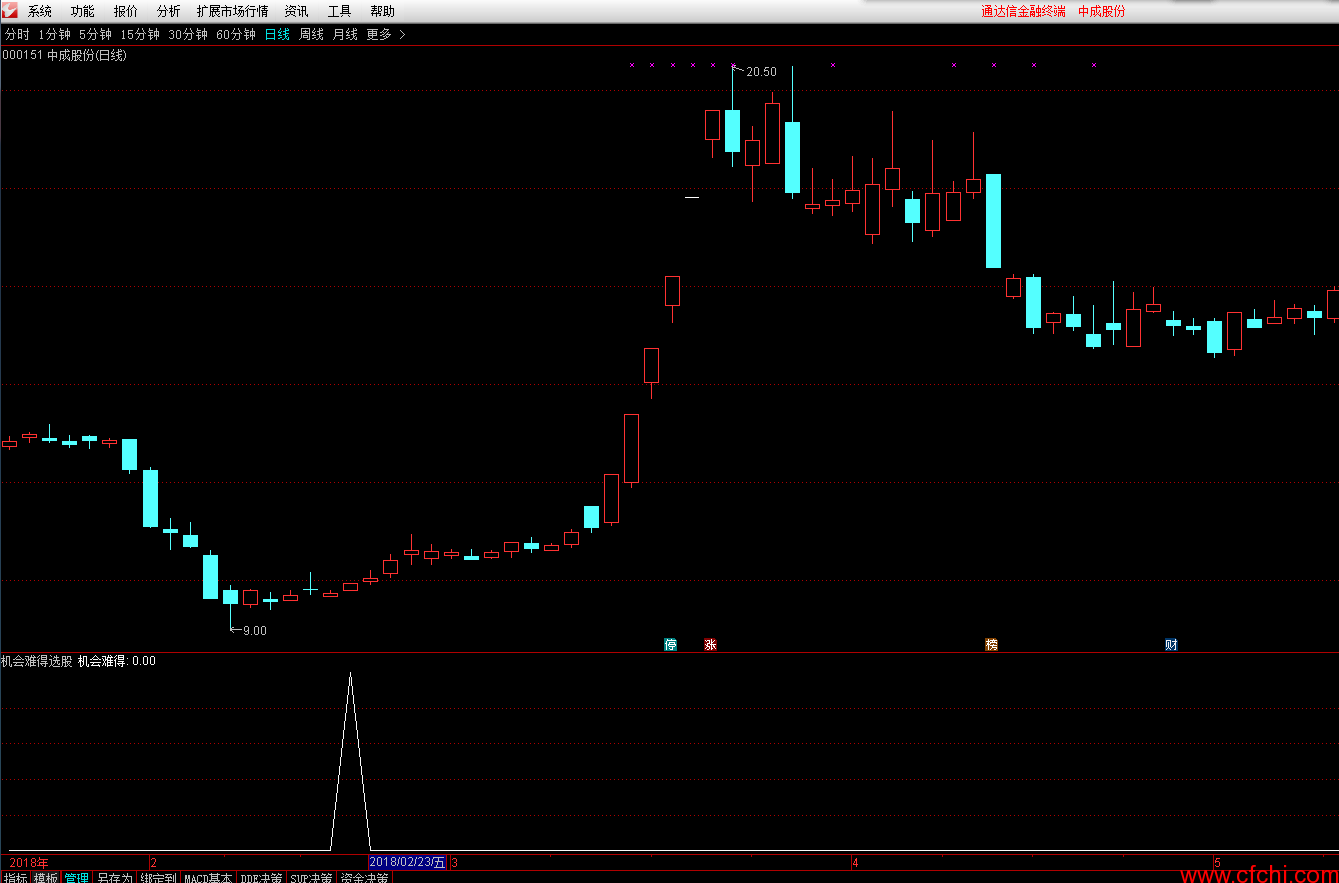The height and width of the screenshot is (883, 1339).
Task: Select the 管理 bottom tab
Action: tap(76, 877)
